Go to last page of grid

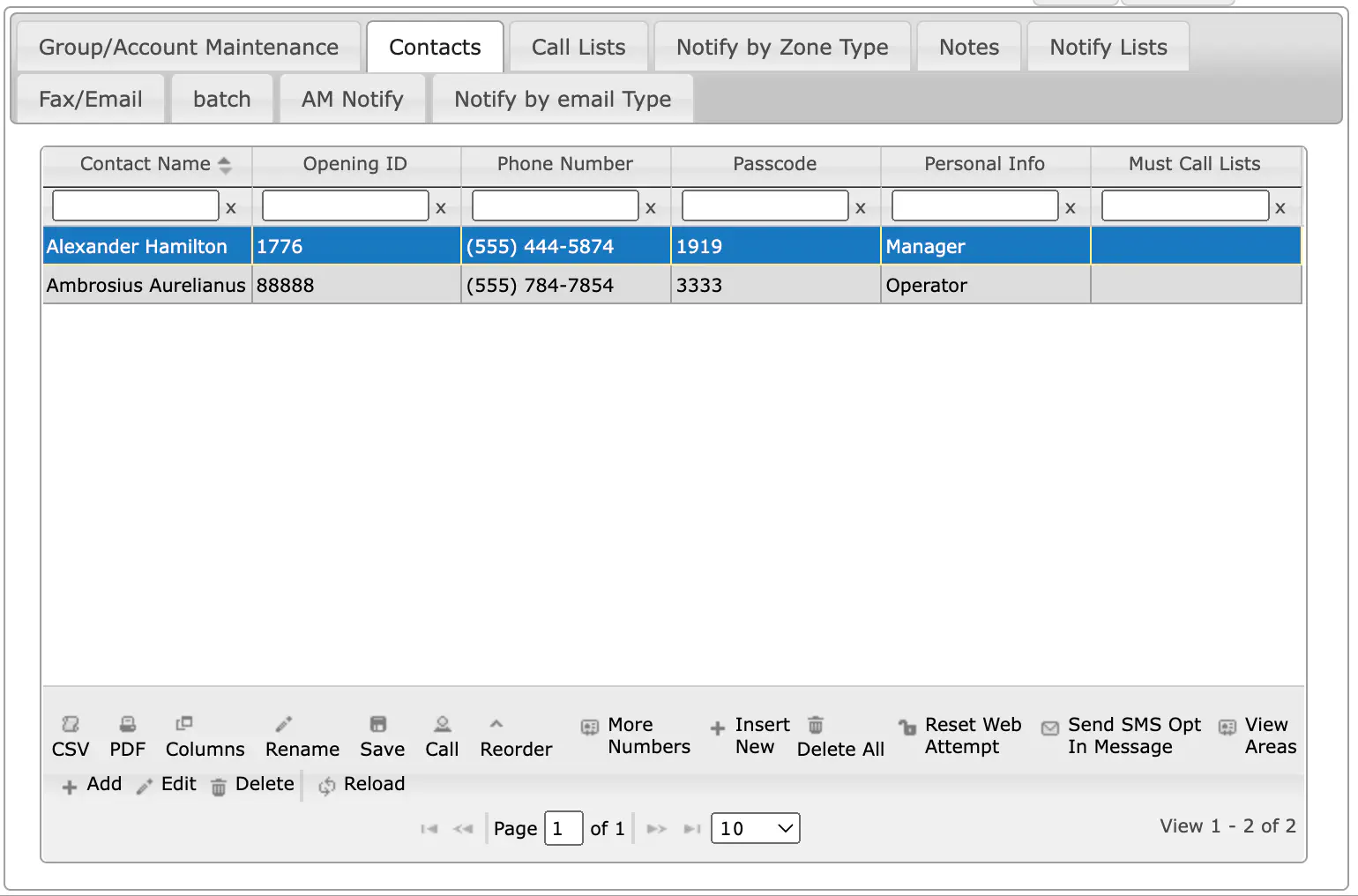point(692,829)
